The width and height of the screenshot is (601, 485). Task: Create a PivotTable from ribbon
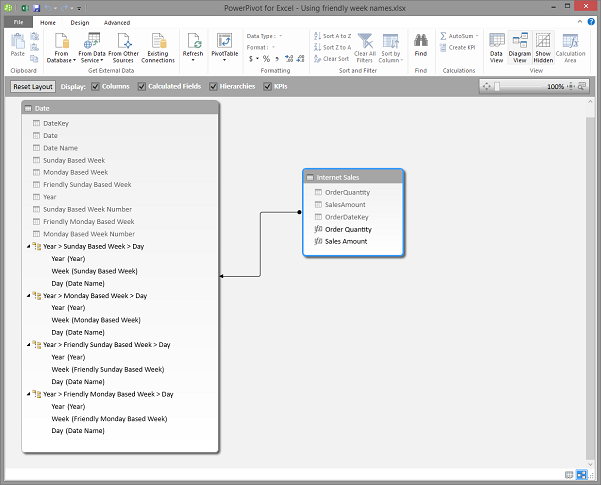[225, 47]
